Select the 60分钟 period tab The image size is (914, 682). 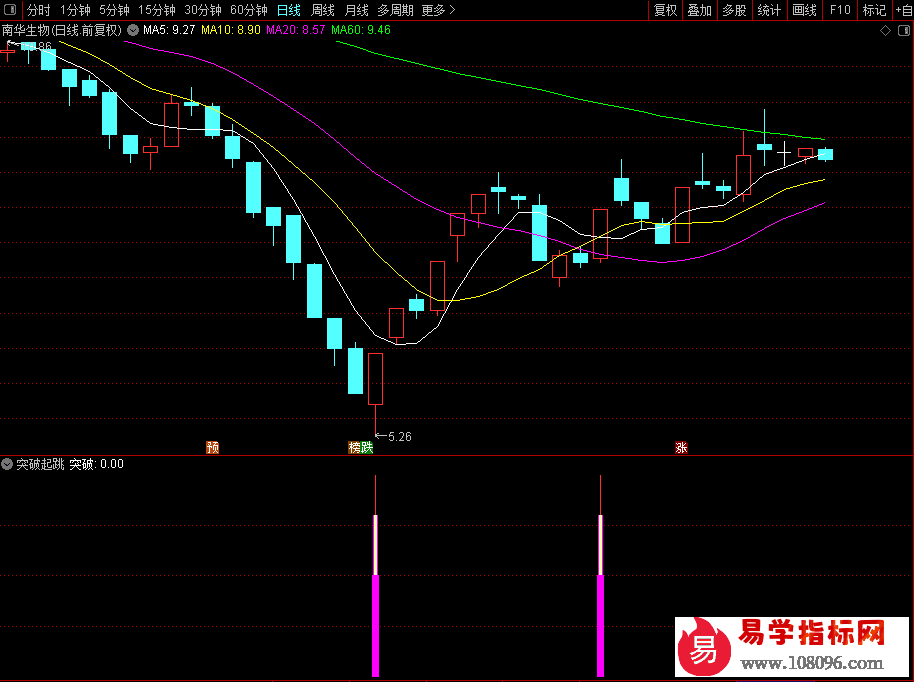click(249, 10)
